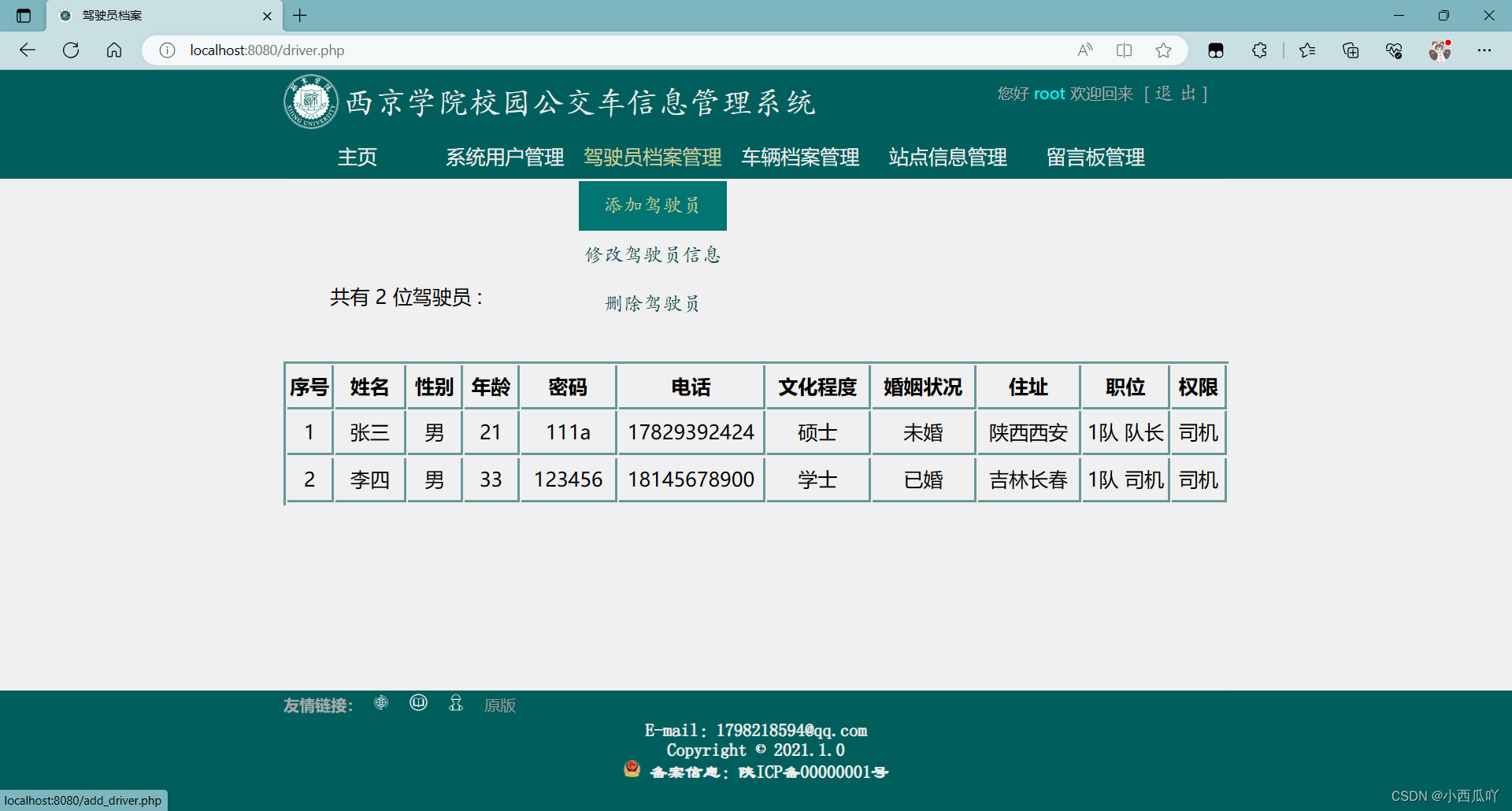The height and width of the screenshot is (811, 1512).
Task: Click marital status cell 已婚
Action: [x=923, y=480]
